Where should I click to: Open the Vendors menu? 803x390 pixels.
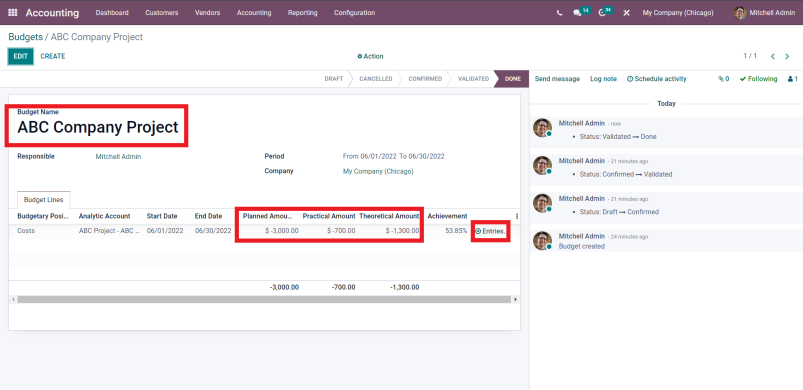(x=207, y=13)
